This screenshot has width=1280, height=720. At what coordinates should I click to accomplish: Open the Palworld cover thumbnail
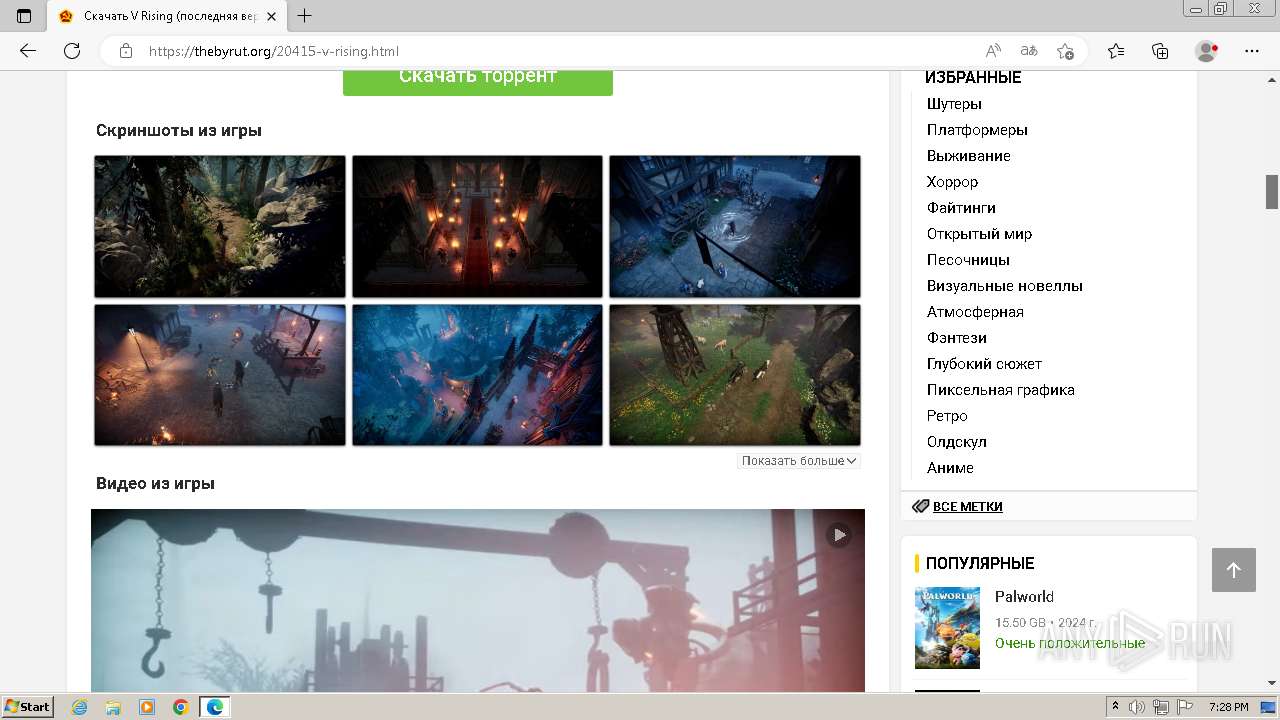coord(947,628)
